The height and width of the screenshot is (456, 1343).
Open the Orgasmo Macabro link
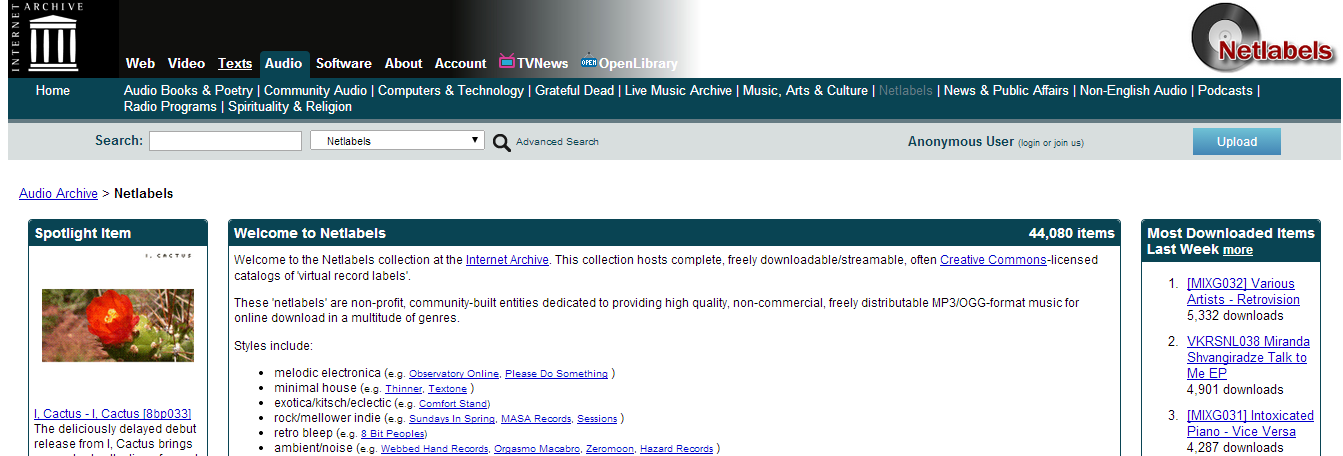pos(537,449)
